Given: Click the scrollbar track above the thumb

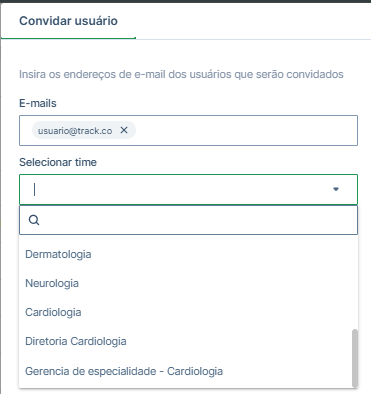Looking at the screenshot, I should (x=355, y=283).
